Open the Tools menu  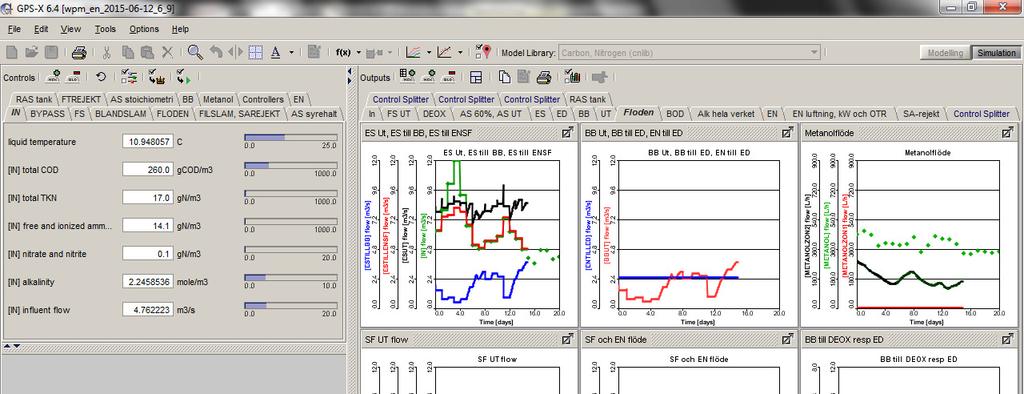104,29
